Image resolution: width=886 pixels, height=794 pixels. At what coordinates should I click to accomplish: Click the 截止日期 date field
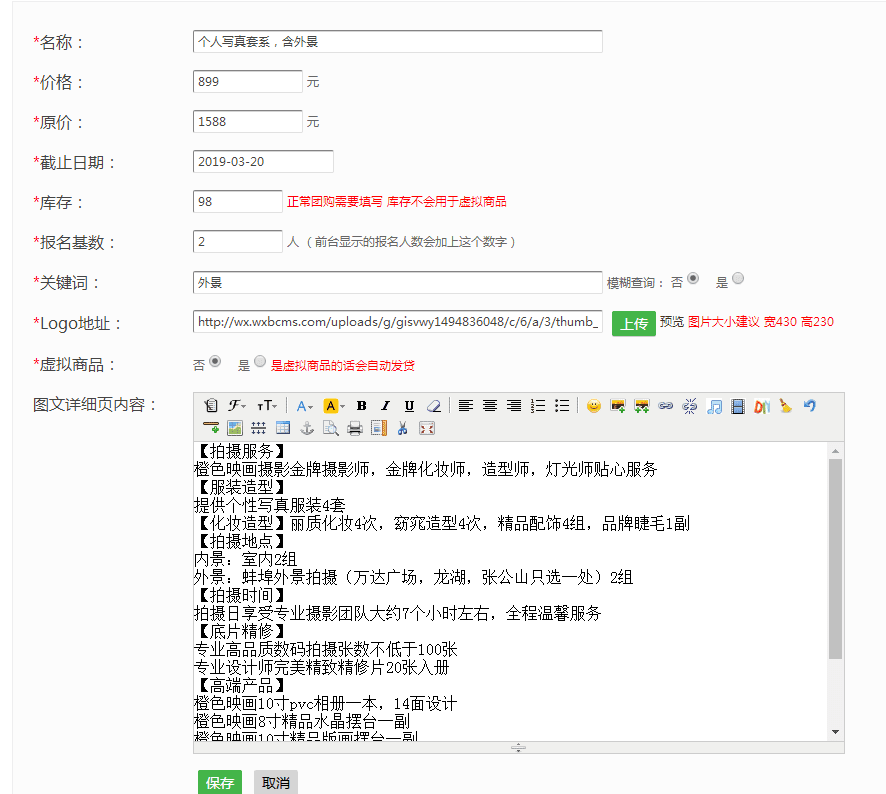(263, 162)
